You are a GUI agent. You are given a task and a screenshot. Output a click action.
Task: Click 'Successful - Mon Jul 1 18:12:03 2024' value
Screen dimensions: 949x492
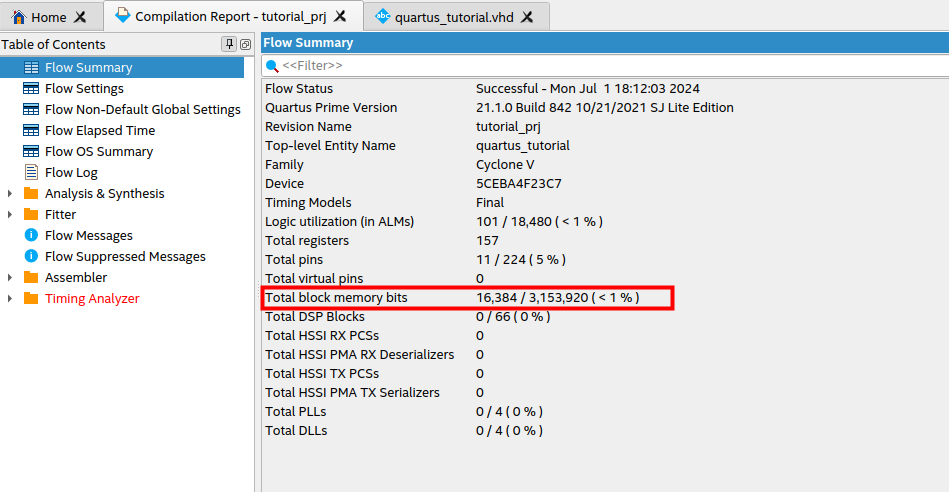[x=588, y=88]
